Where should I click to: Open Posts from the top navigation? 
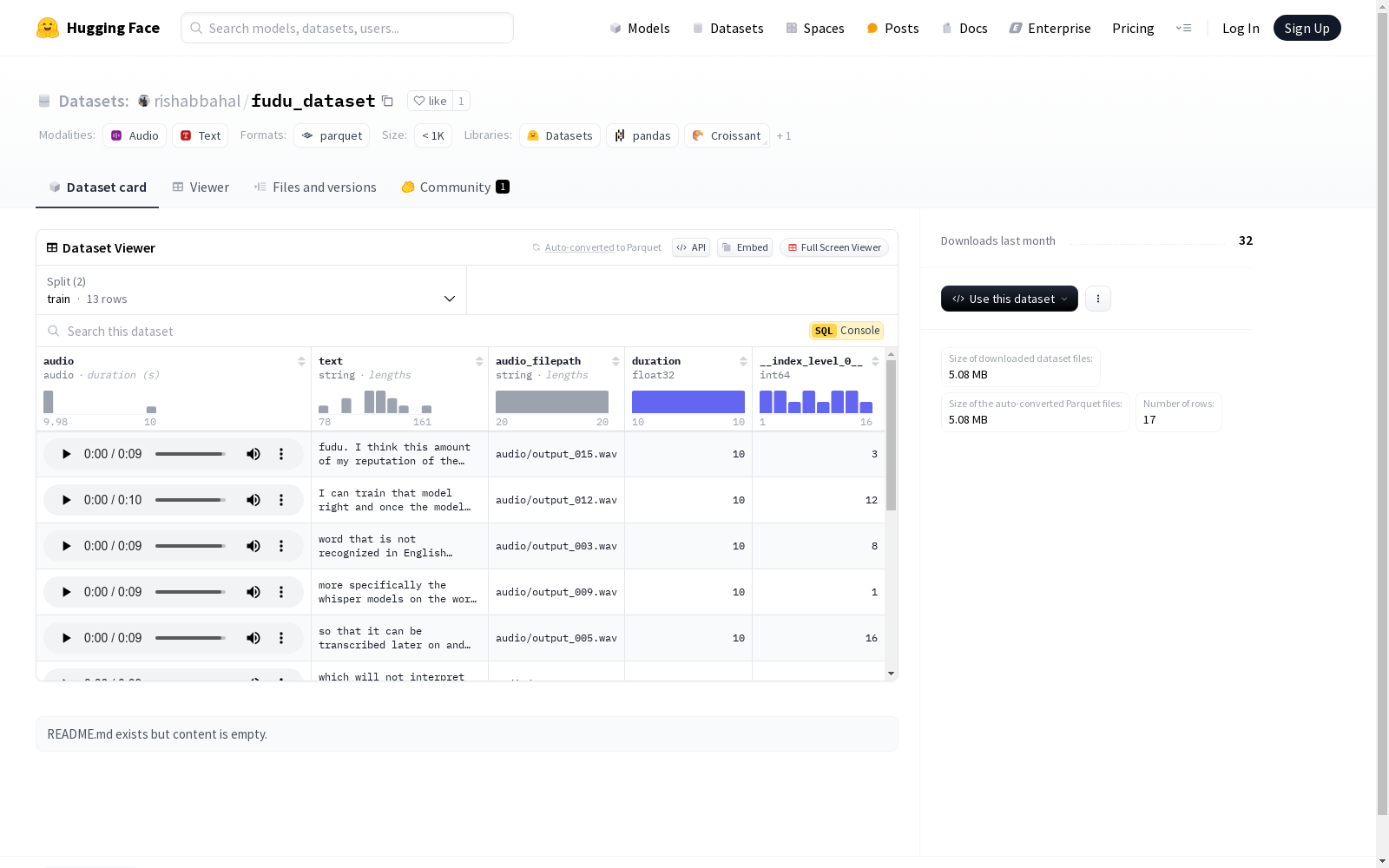tap(892, 28)
